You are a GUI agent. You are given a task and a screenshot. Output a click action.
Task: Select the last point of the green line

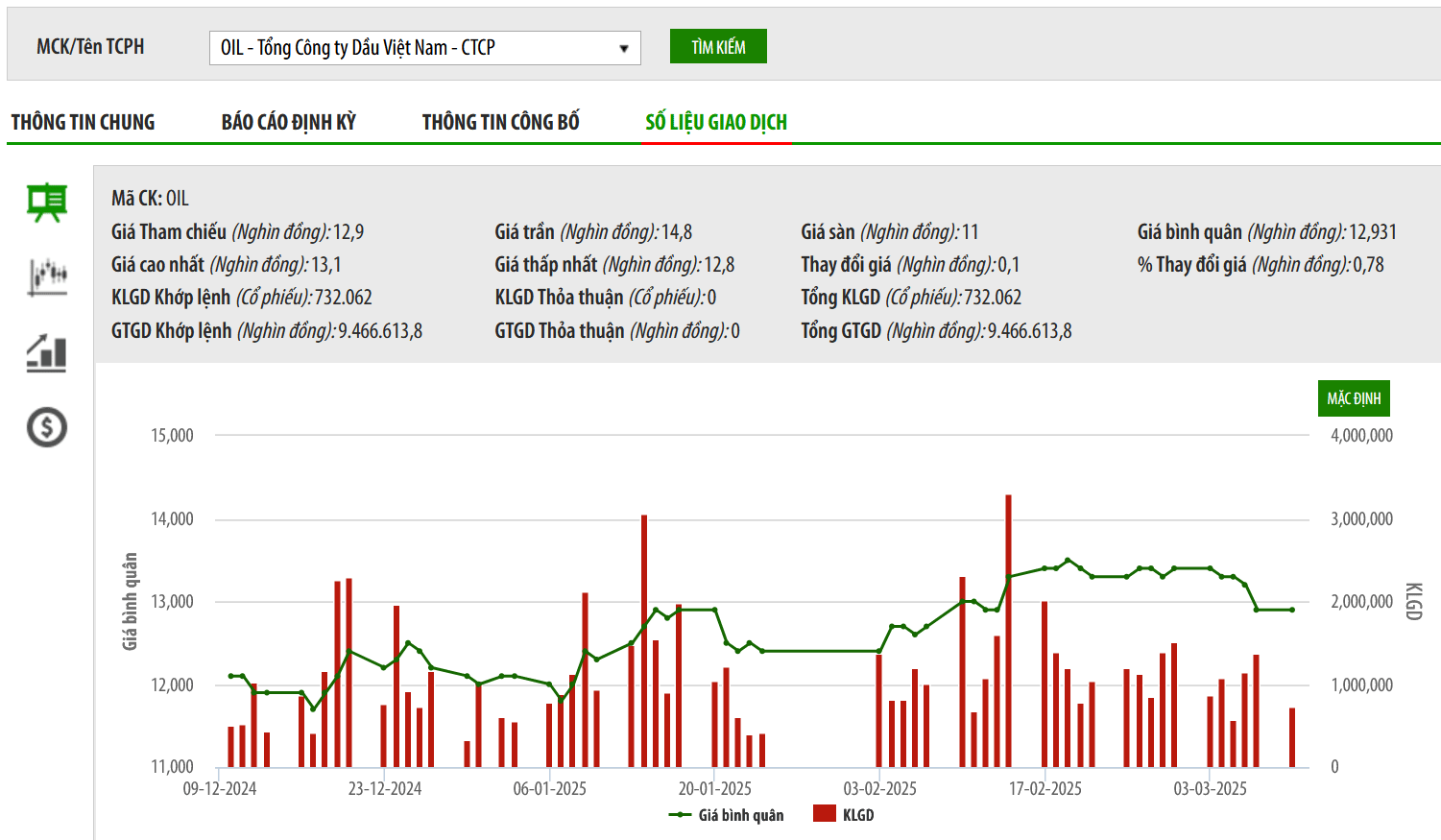(1292, 610)
